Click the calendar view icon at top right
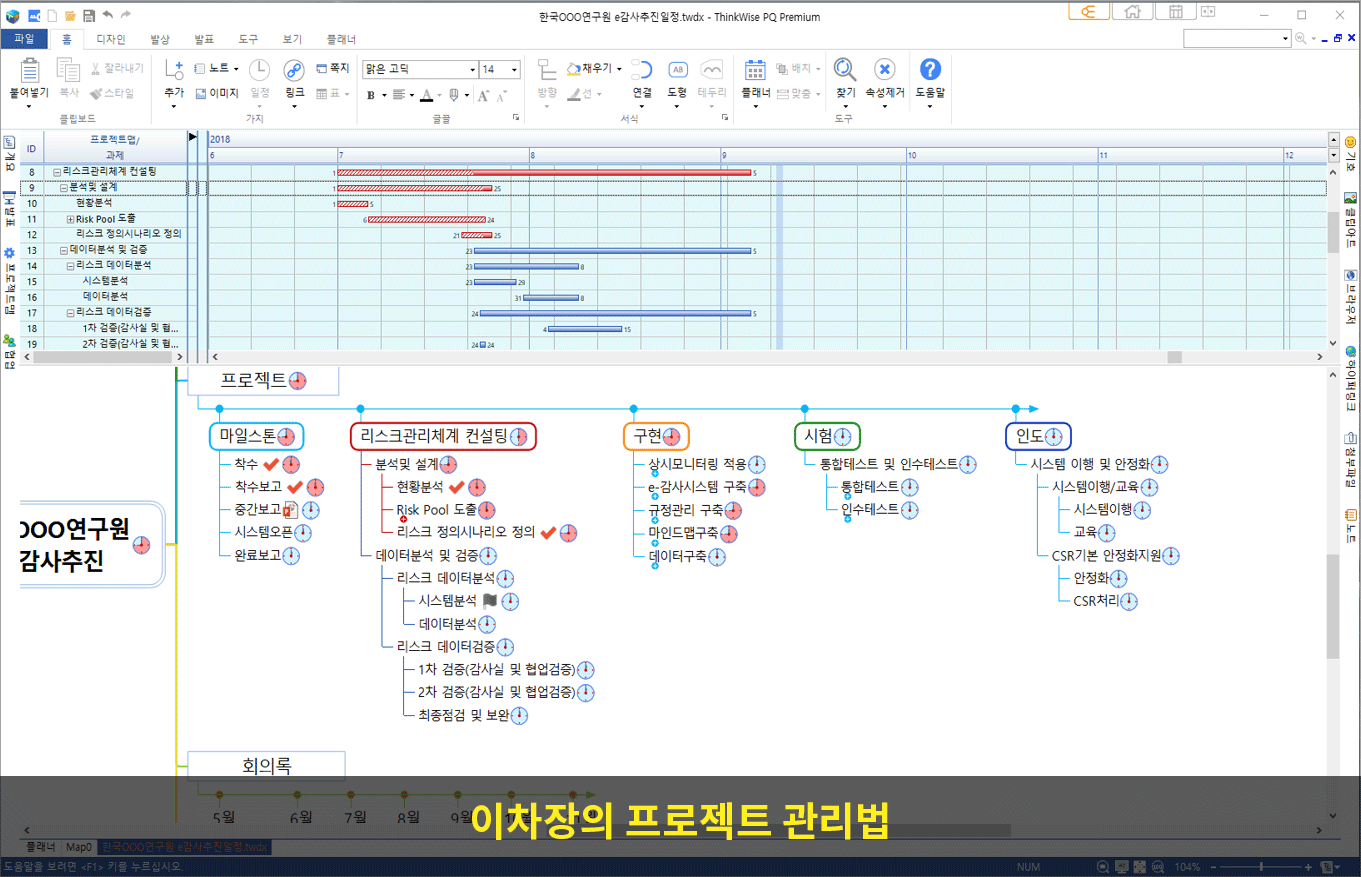The image size is (1361, 877). [x=1176, y=12]
